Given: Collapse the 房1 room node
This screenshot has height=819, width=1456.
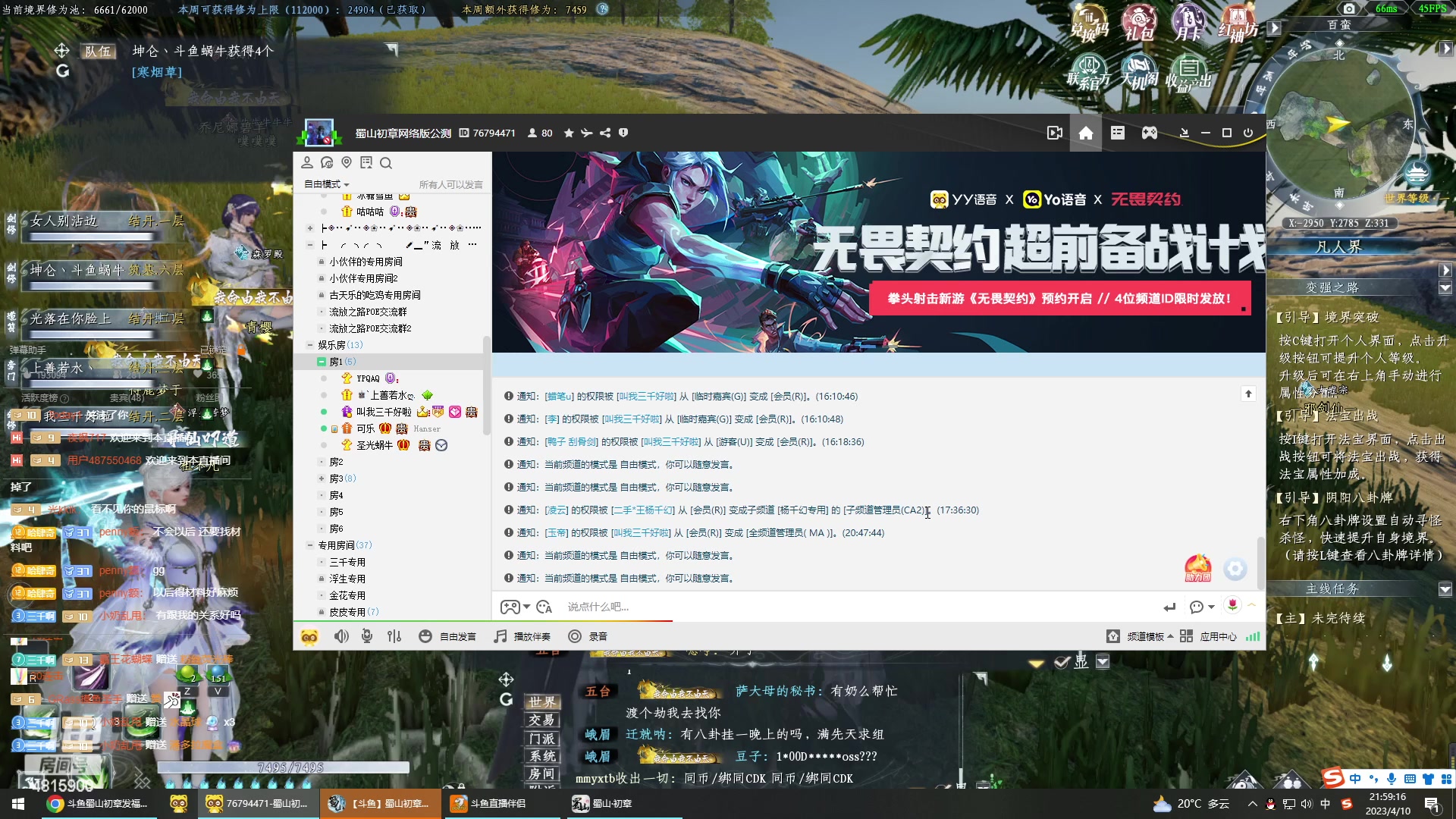Looking at the screenshot, I should tap(322, 362).
